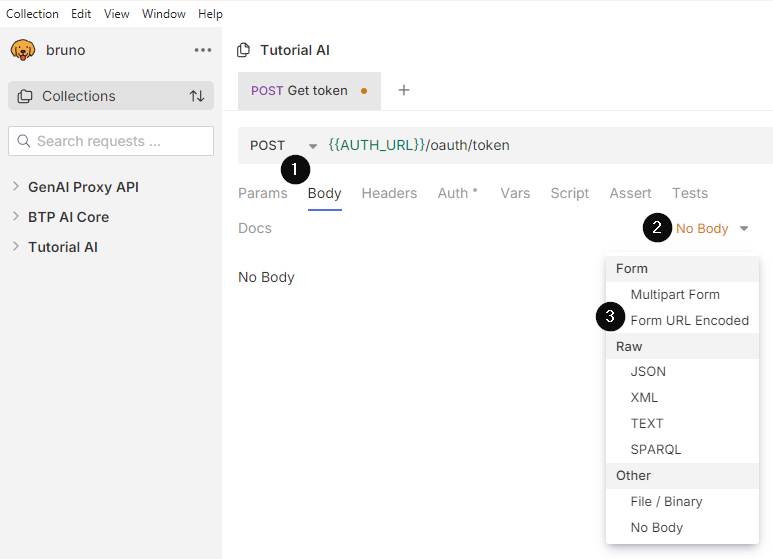Switch to the Script tab

point(569,193)
